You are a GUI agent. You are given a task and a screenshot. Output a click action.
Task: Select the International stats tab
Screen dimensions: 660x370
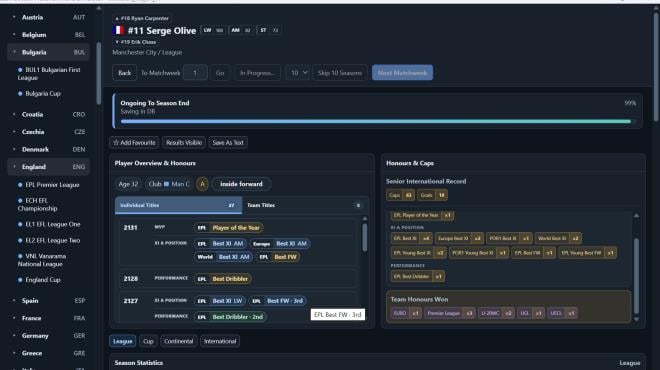(220, 341)
